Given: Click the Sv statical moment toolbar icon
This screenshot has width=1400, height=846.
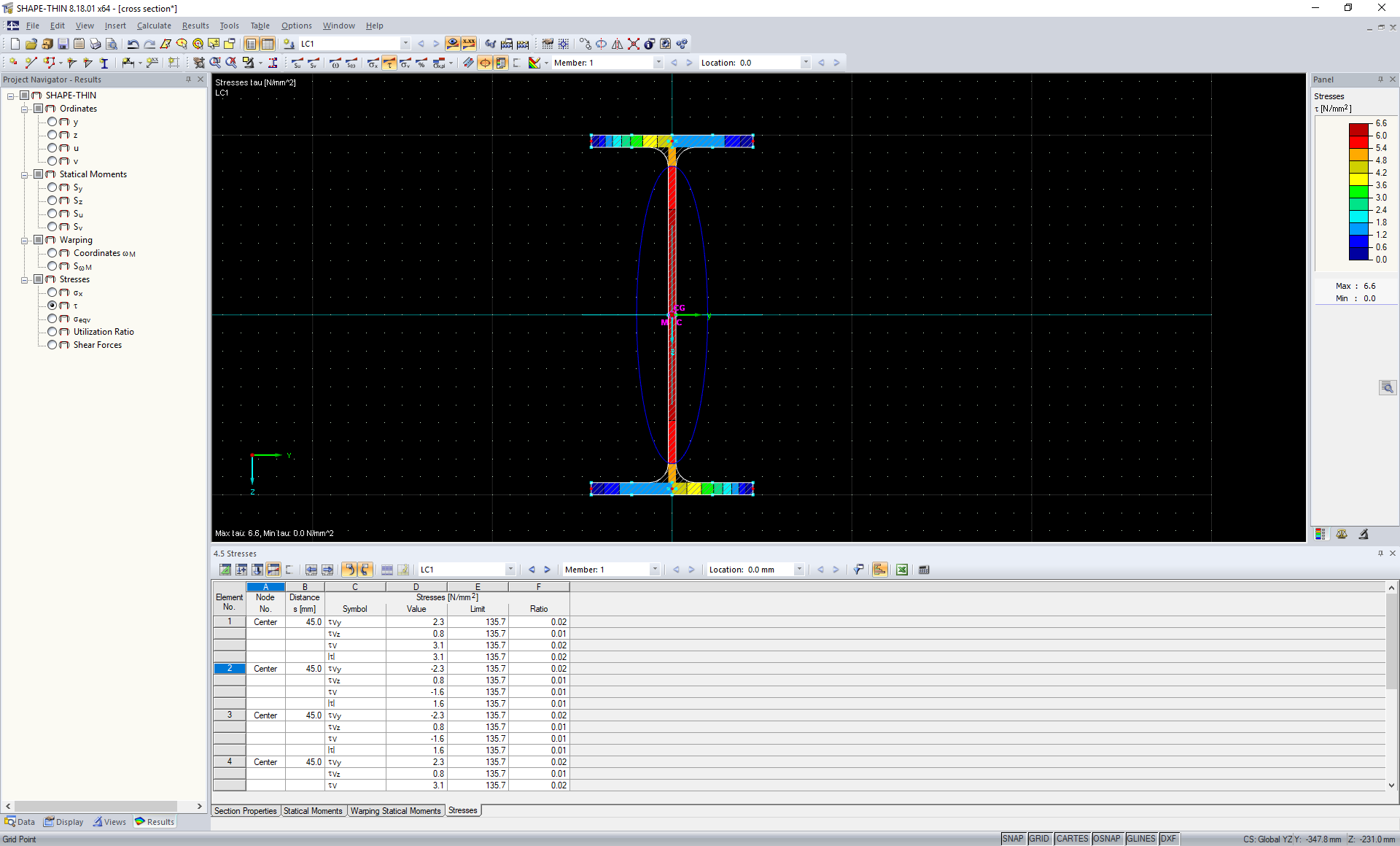Looking at the screenshot, I should pos(314,63).
